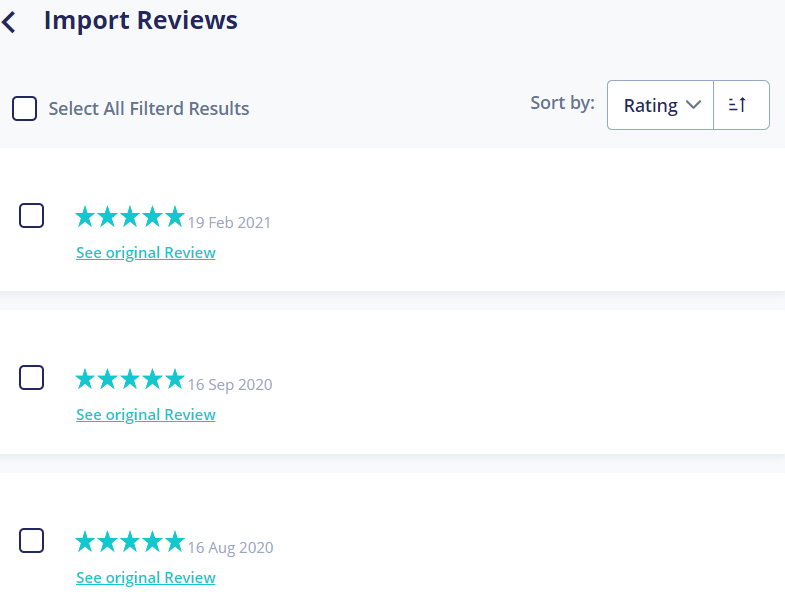
Task: Select the 19 Feb 2021 review checkbox
Action: 32,215
